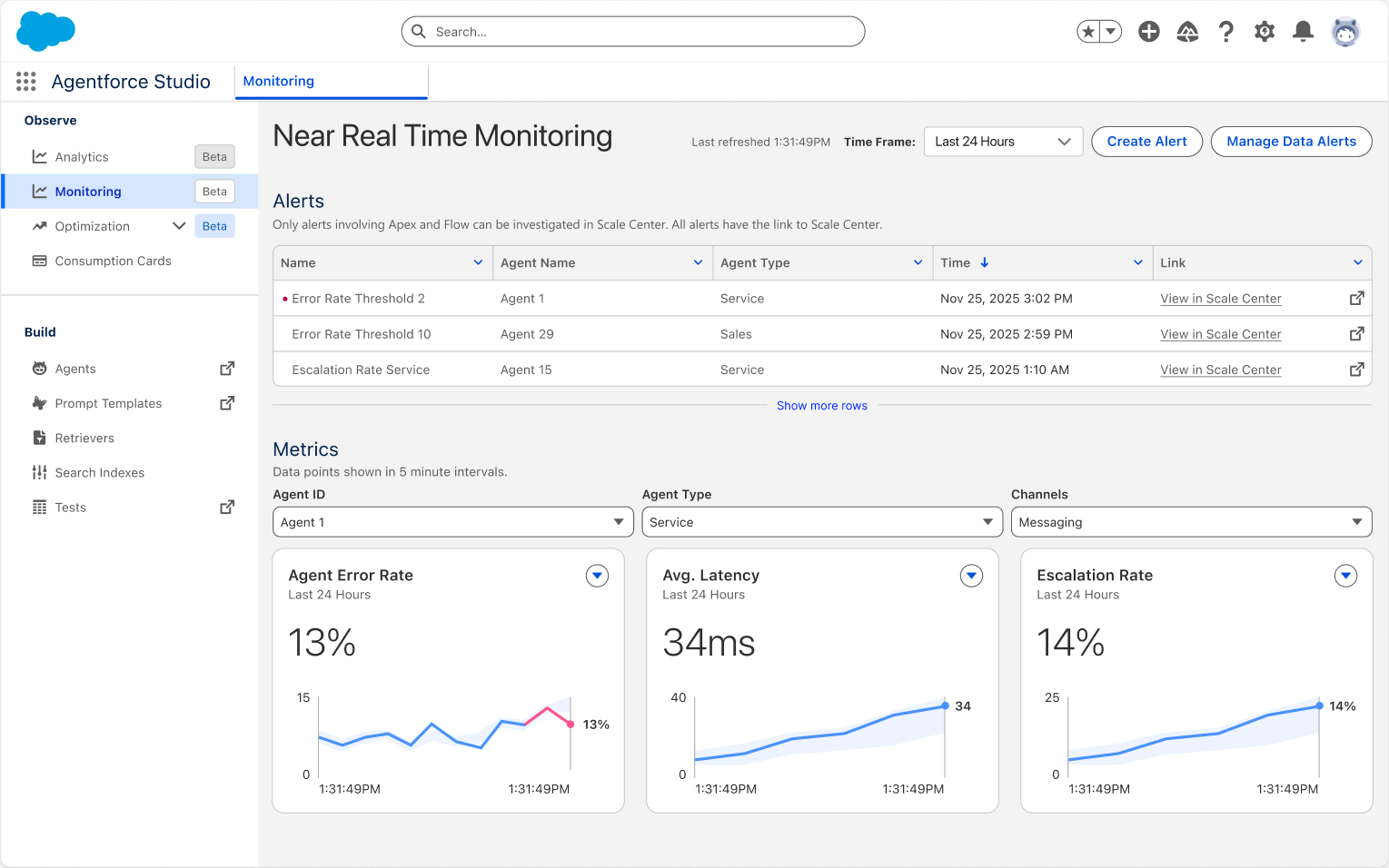This screenshot has width=1389, height=868.
Task: Click the Create Alert button
Action: click(1146, 142)
